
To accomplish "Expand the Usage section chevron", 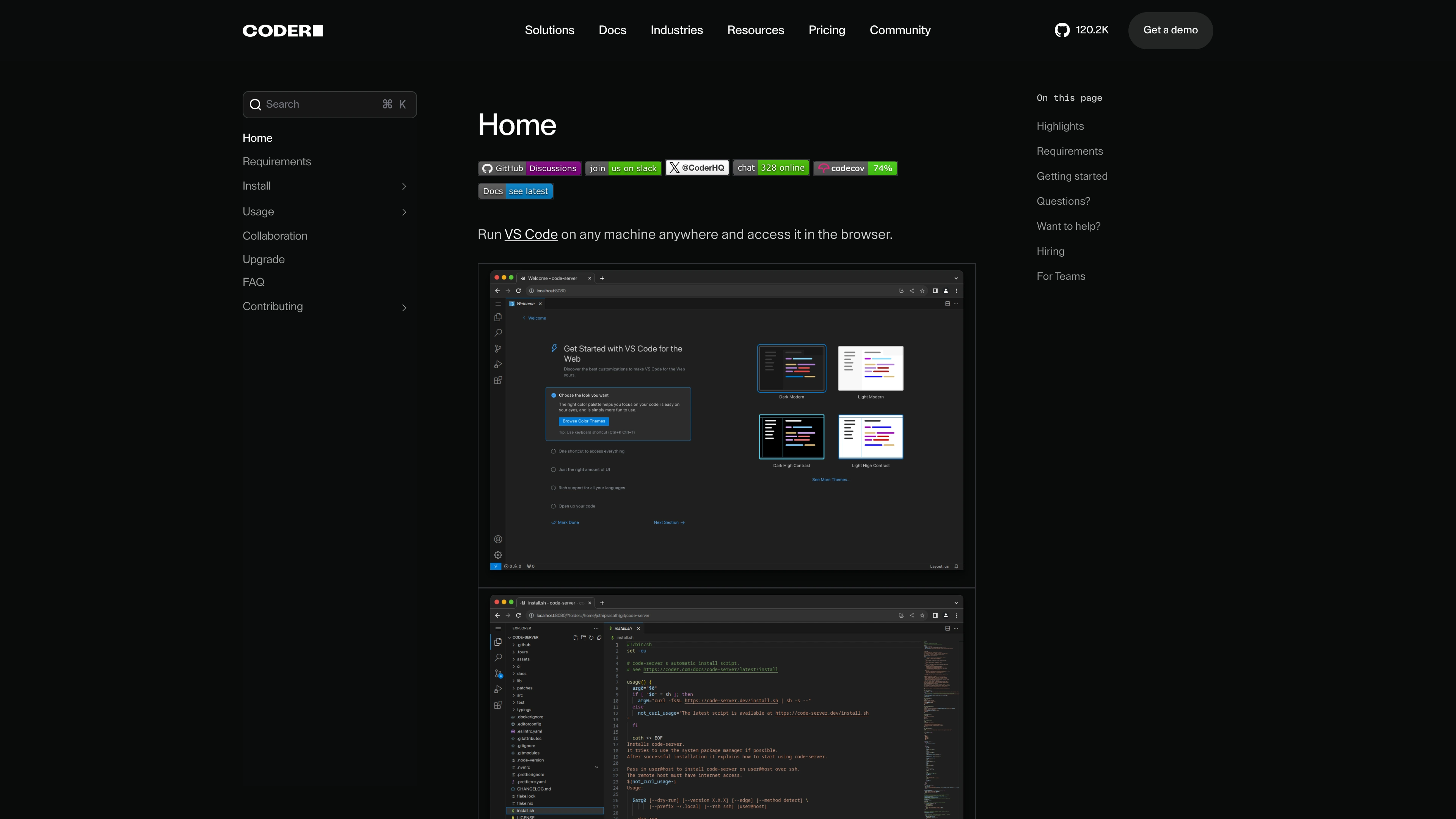I will (404, 212).
